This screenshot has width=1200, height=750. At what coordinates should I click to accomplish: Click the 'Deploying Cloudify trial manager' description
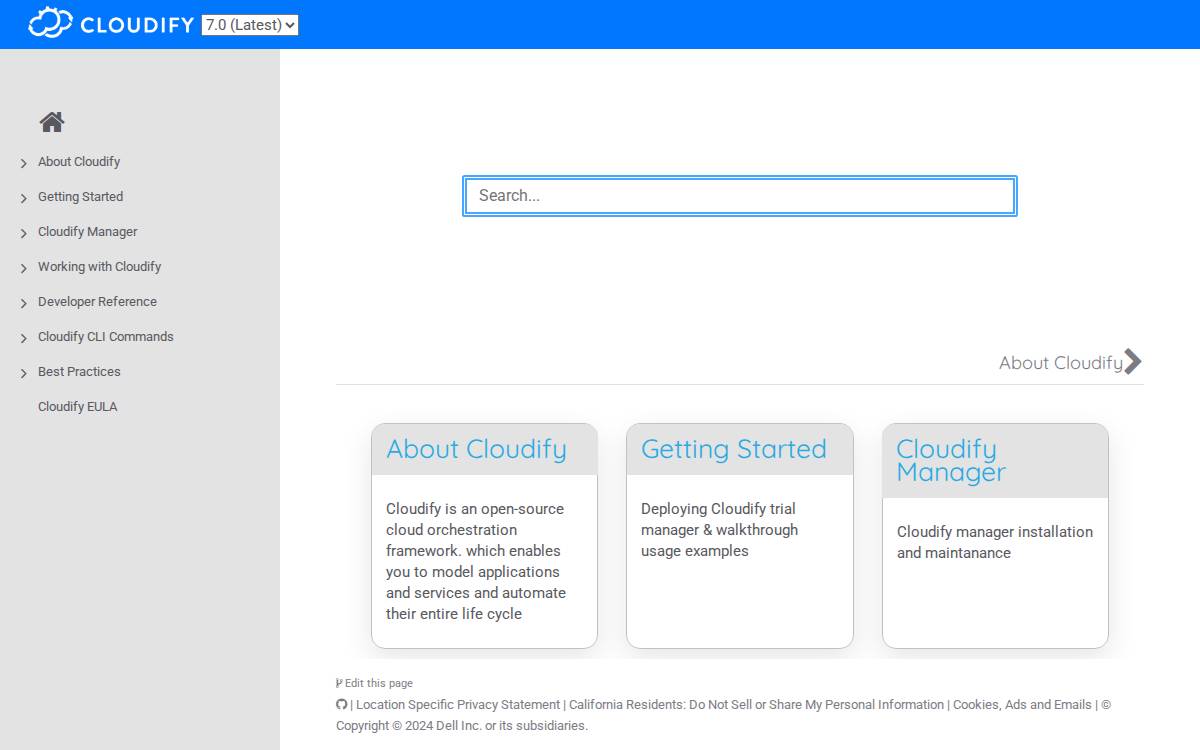pos(720,530)
